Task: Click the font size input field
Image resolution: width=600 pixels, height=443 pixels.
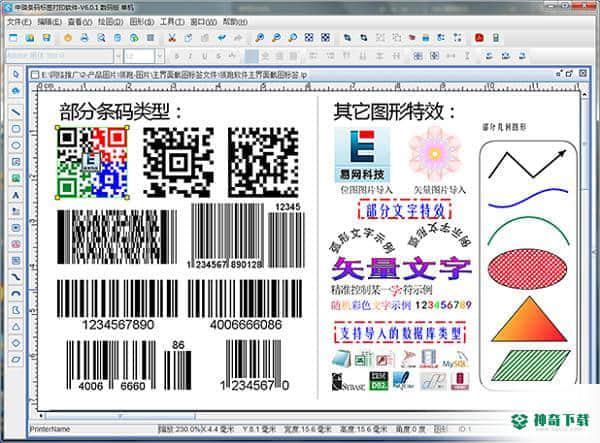Action: pyautogui.click(x=139, y=56)
